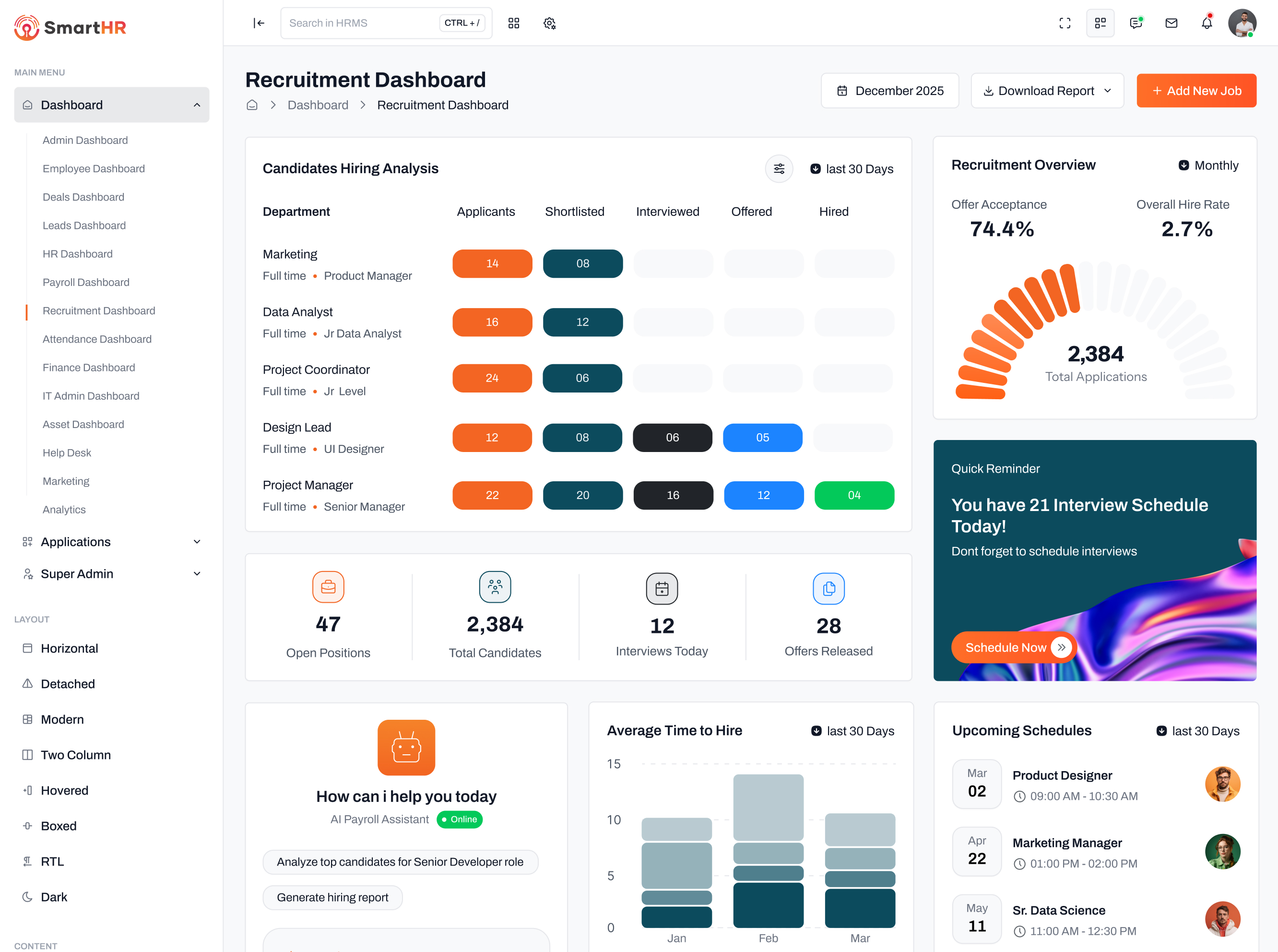Navigate to the Payroll Dashboard
The height and width of the screenshot is (952, 1278).
pyautogui.click(x=86, y=282)
